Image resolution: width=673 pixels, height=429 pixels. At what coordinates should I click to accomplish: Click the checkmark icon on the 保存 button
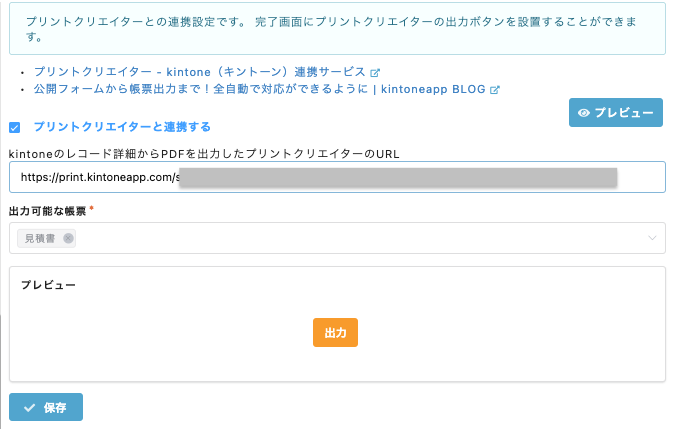coord(29,408)
